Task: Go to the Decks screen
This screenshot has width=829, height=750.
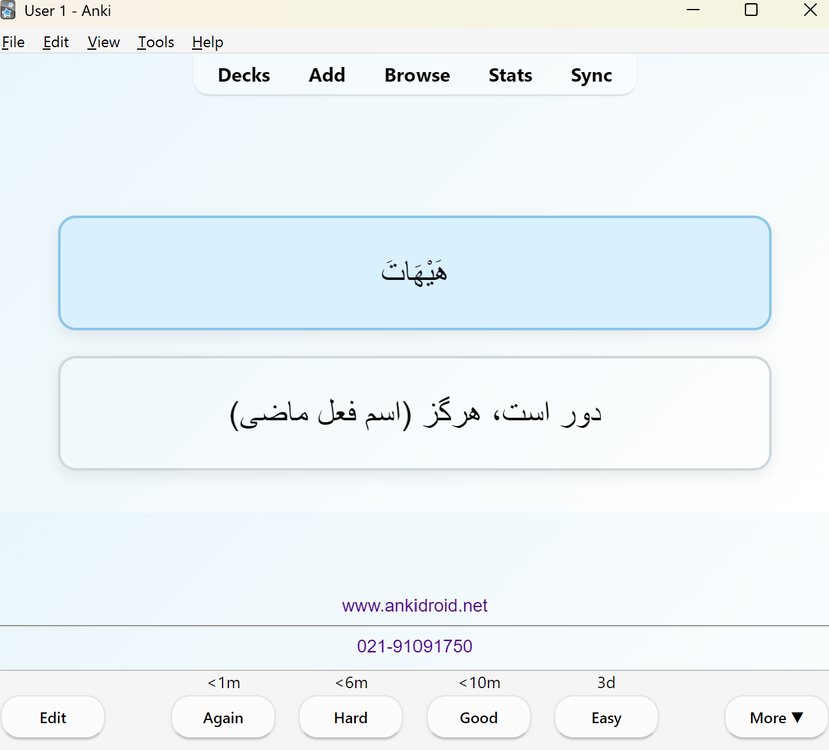Action: point(244,75)
